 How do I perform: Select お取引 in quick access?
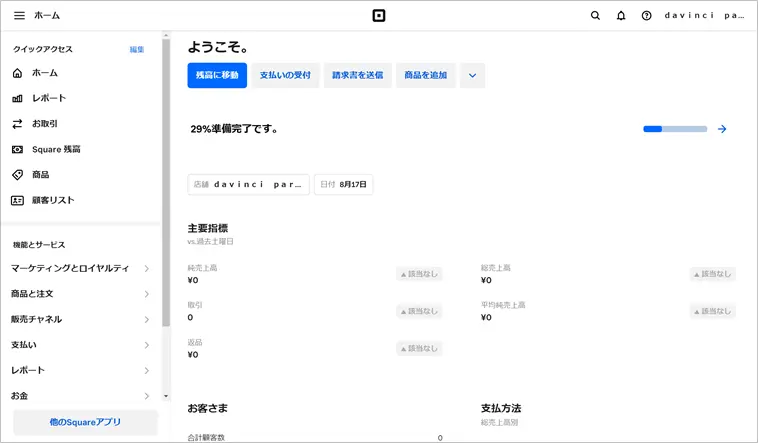point(45,124)
